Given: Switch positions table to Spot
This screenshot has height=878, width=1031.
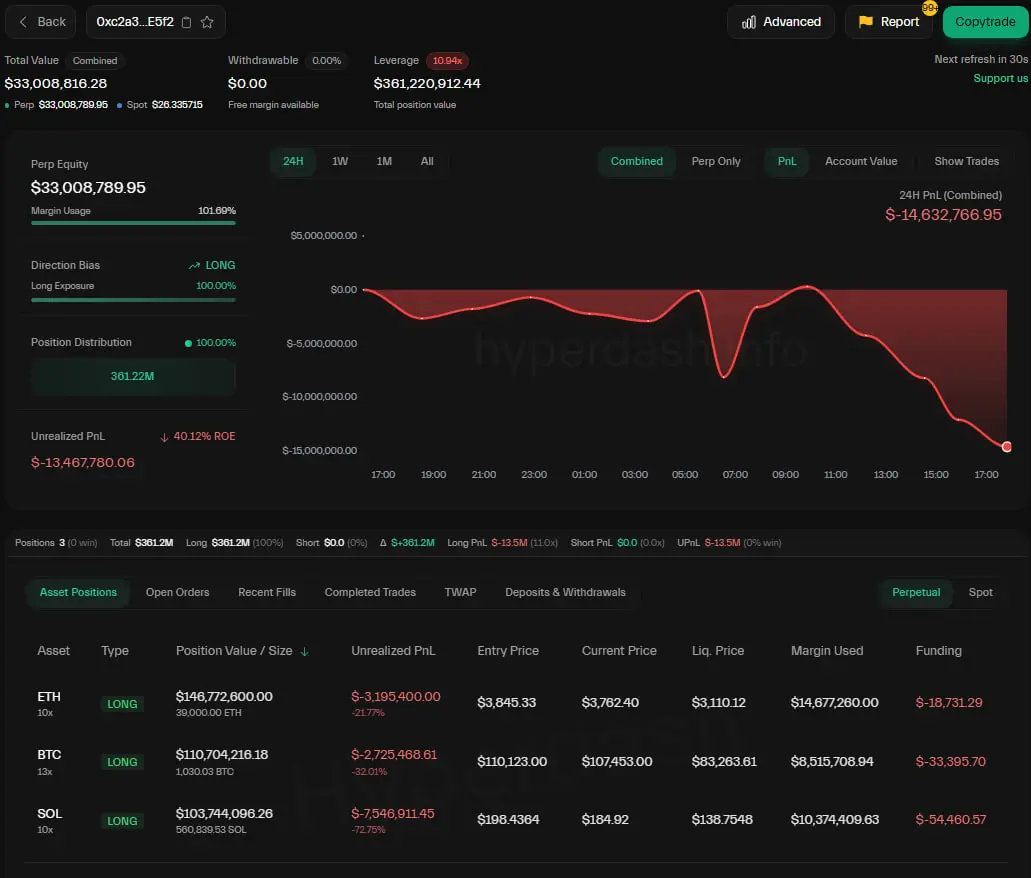Looking at the screenshot, I should click(x=980, y=592).
